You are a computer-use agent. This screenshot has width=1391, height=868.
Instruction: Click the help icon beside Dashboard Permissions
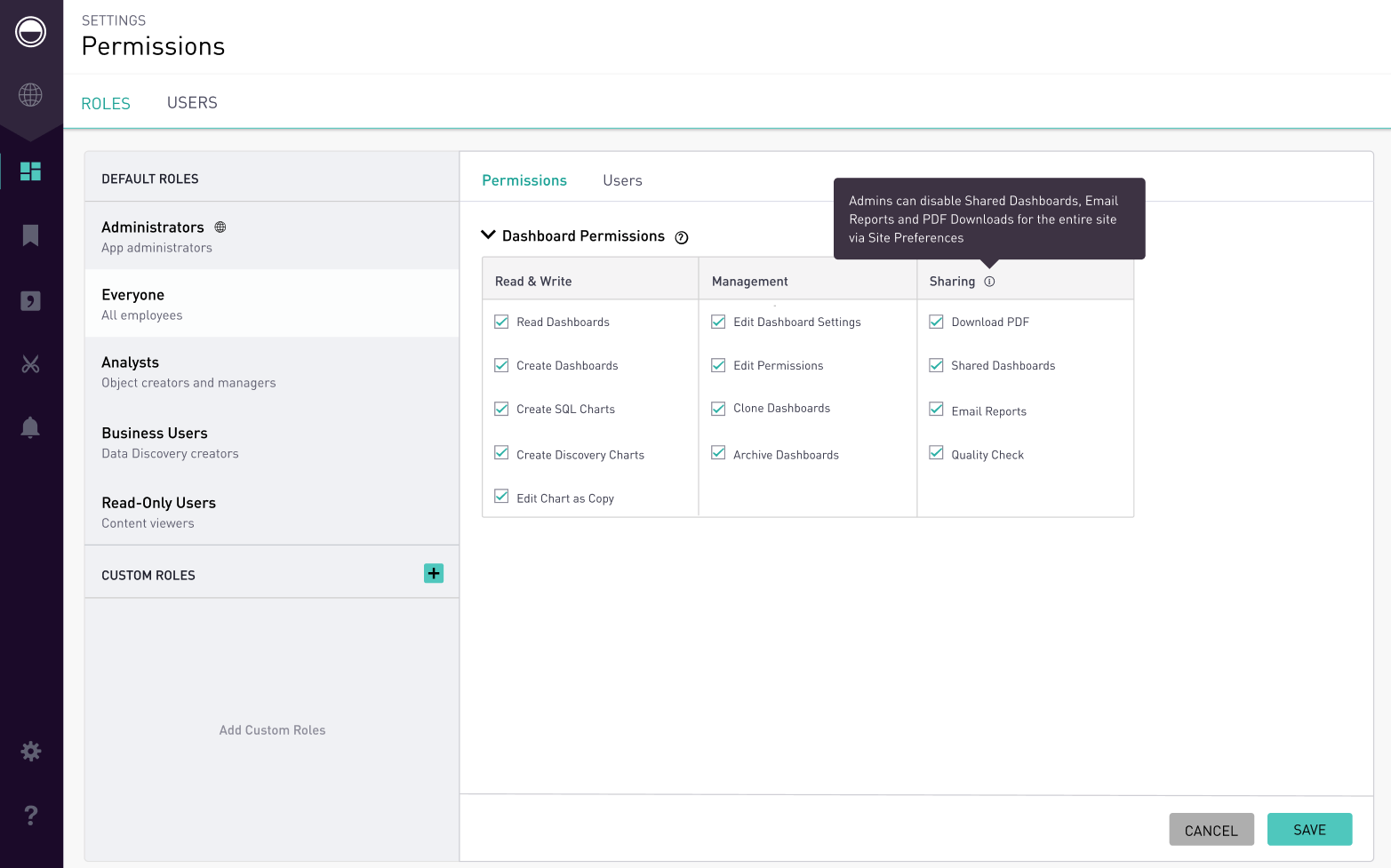tap(682, 237)
